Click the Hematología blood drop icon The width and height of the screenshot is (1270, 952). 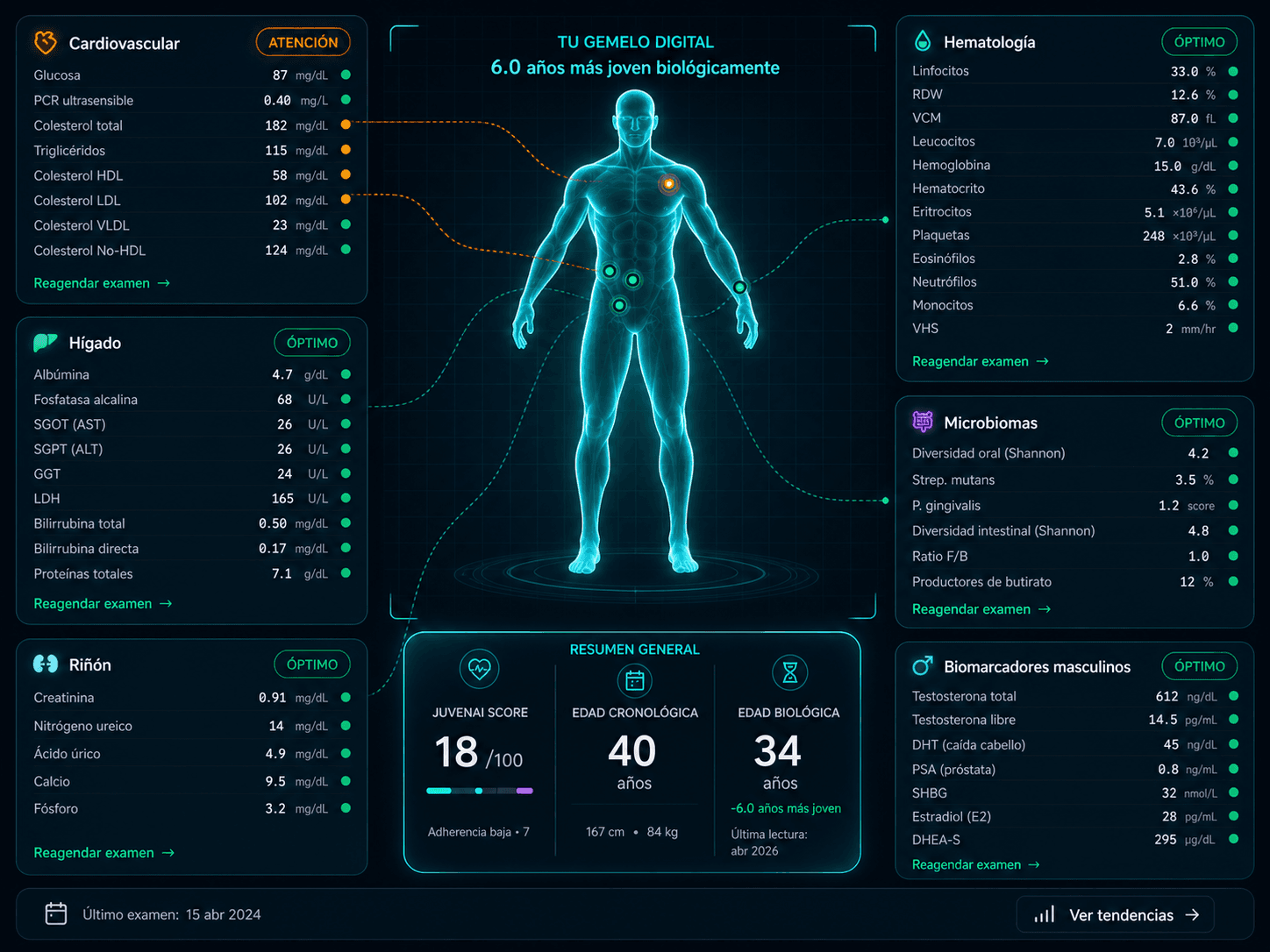[x=922, y=40]
